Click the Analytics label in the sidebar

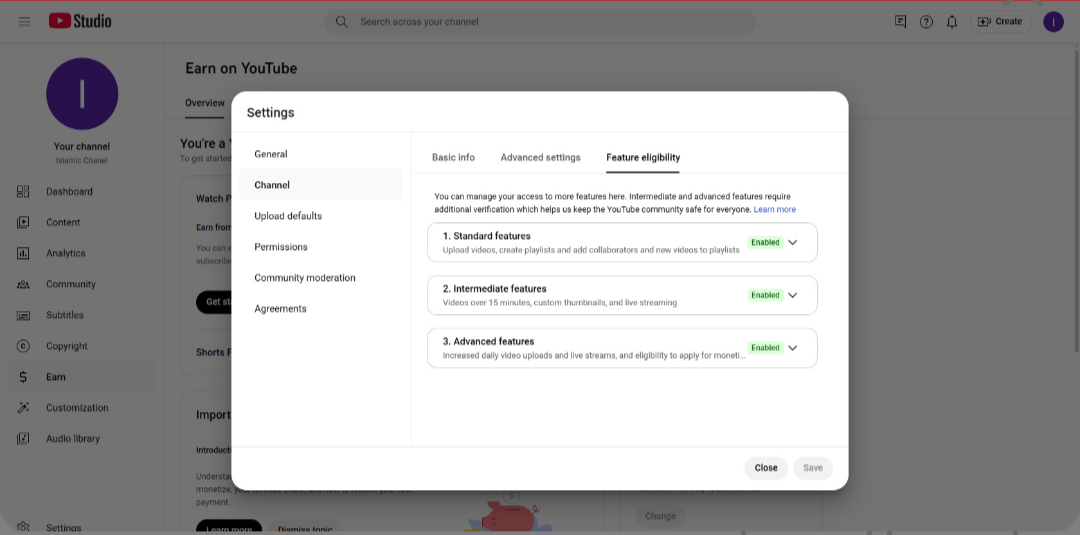66,253
